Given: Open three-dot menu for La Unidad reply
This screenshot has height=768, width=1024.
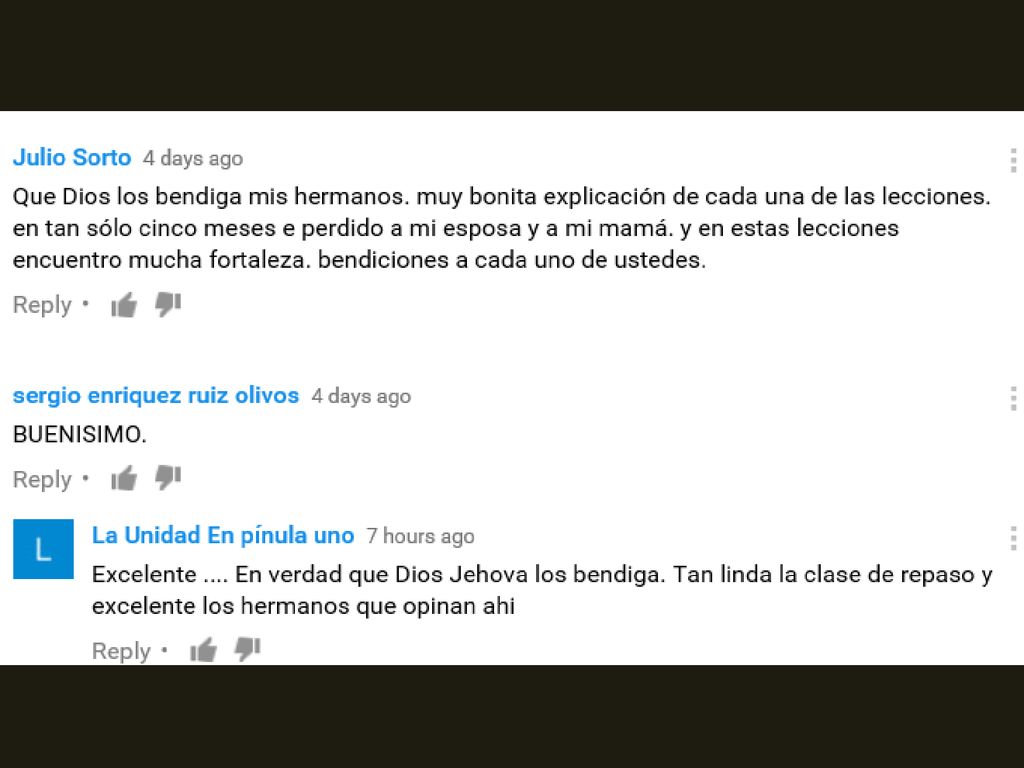Looking at the screenshot, I should (1013, 538).
